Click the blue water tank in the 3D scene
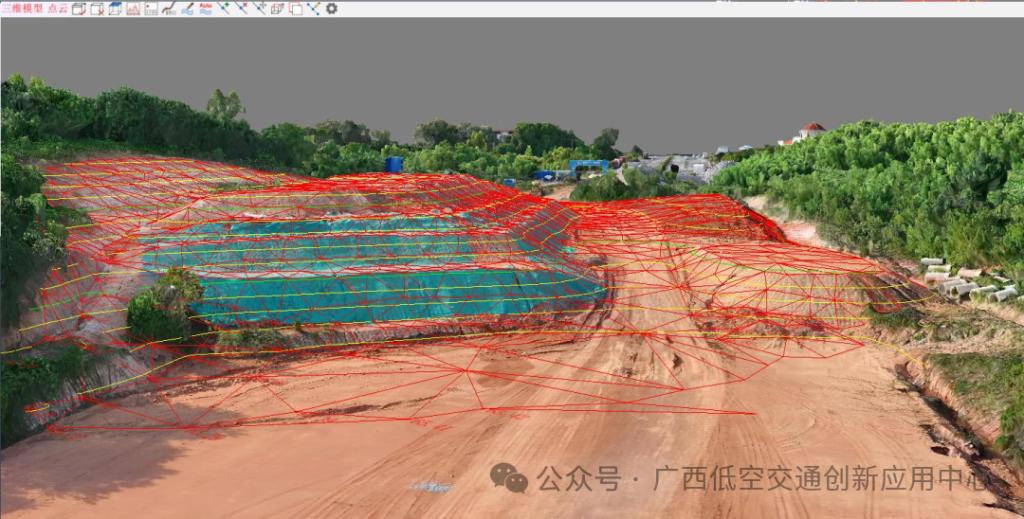This screenshot has height=519, width=1024. (x=394, y=164)
